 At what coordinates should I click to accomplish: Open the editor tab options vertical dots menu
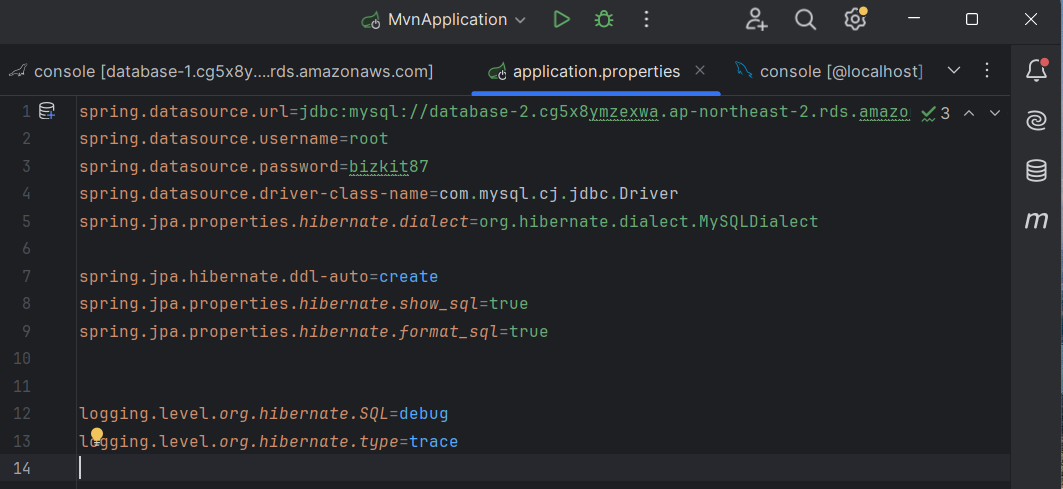(986, 70)
